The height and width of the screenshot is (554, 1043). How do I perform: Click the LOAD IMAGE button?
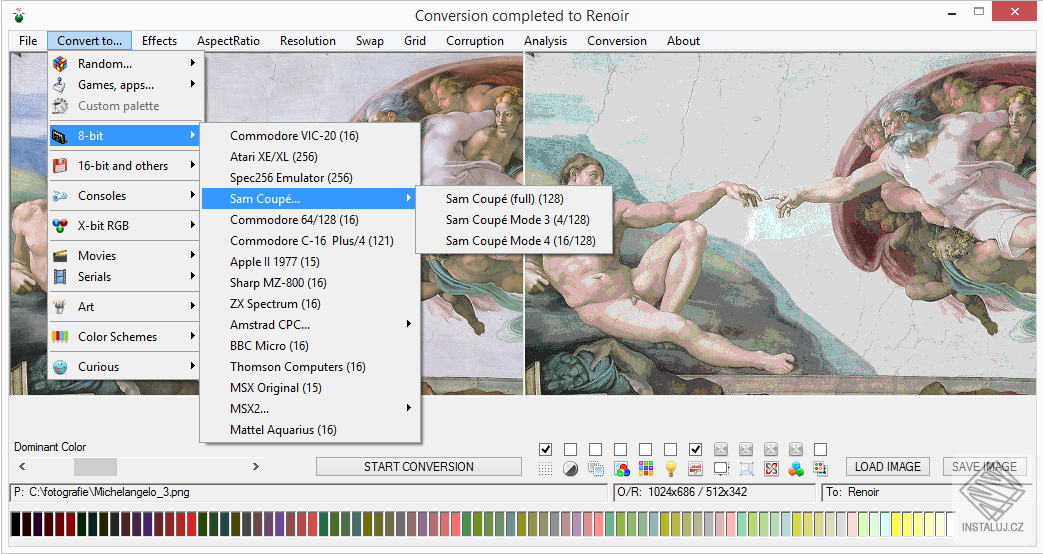(x=888, y=467)
